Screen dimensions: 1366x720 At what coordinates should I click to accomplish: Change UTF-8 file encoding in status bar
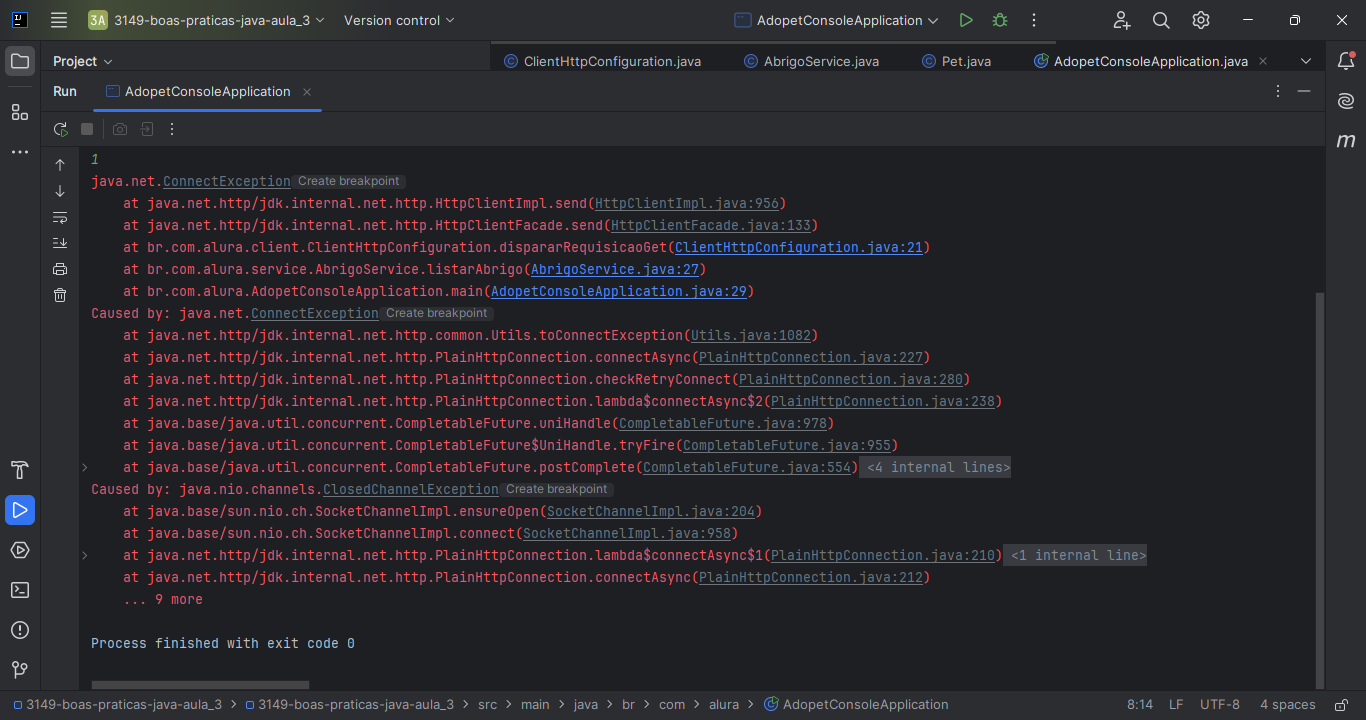coord(1220,704)
